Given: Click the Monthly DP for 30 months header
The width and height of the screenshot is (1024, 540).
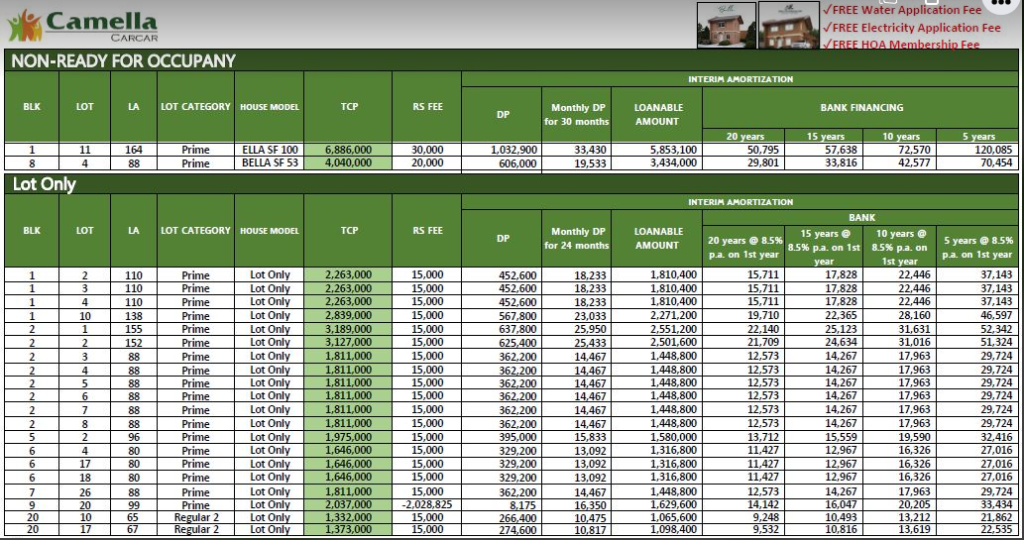Looking at the screenshot, I should pyautogui.click(x=576, y=114).
